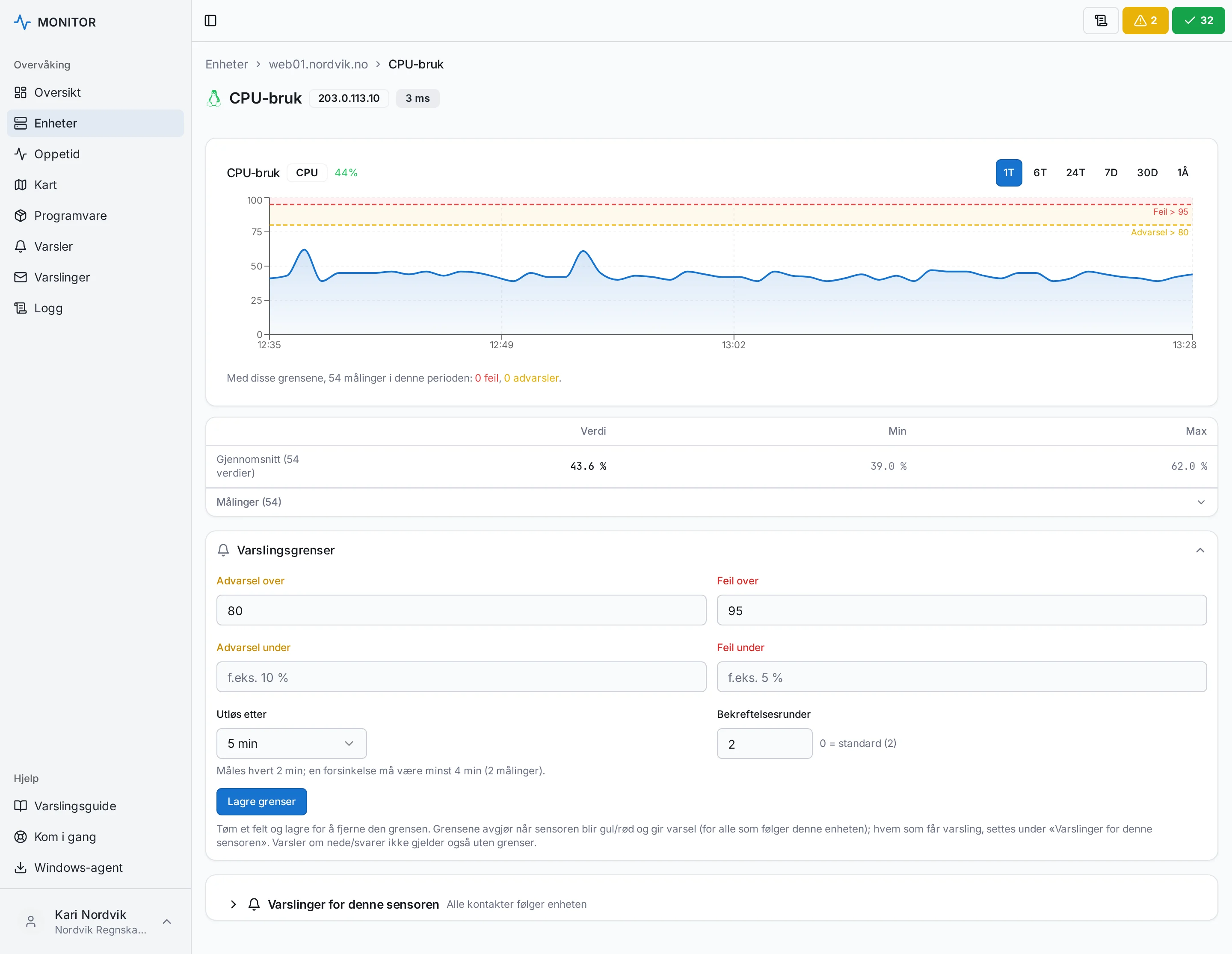Click the Kart map icon
The width and height of the screenshot is (1232, 954).
point(21,185)
